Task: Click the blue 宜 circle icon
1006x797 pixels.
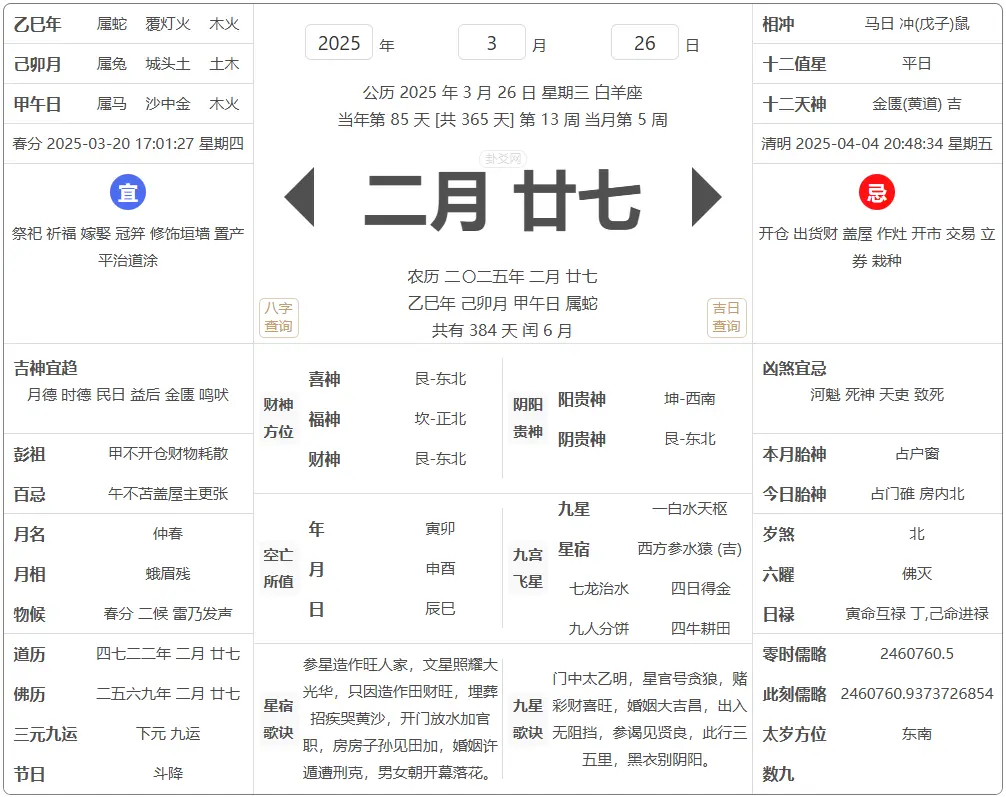Action: tap(128, 193)
